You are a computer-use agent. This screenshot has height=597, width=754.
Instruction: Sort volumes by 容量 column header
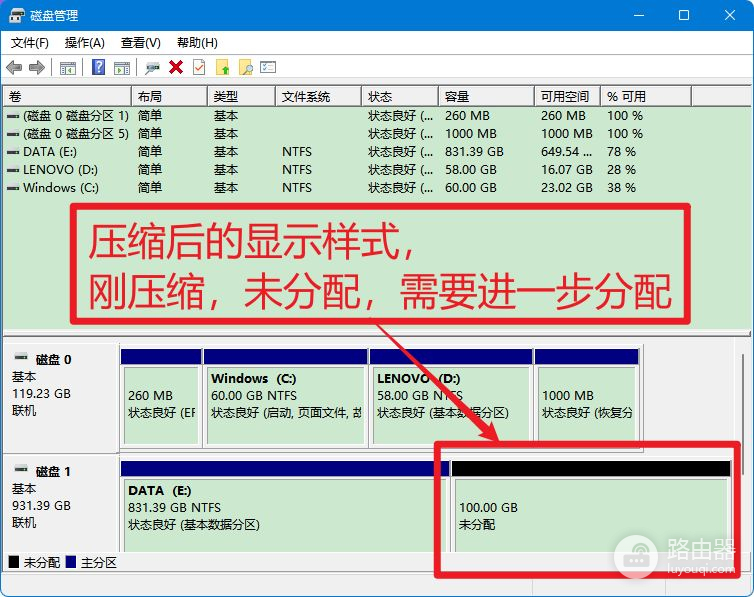[458, 97]
